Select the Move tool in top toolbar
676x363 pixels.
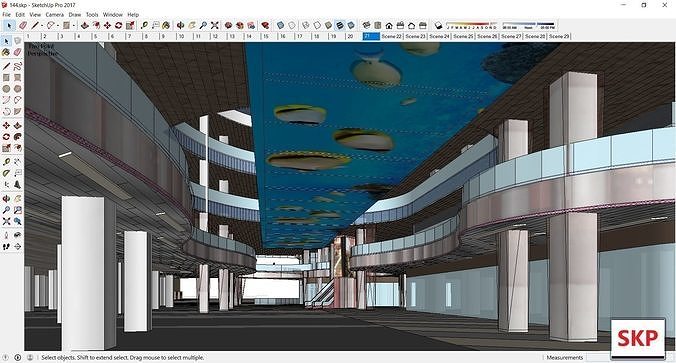click(107, 25)
